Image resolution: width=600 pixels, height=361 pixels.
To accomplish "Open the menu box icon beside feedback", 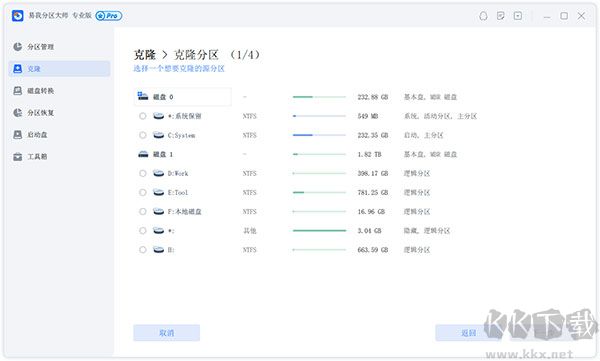I will 518,16.
